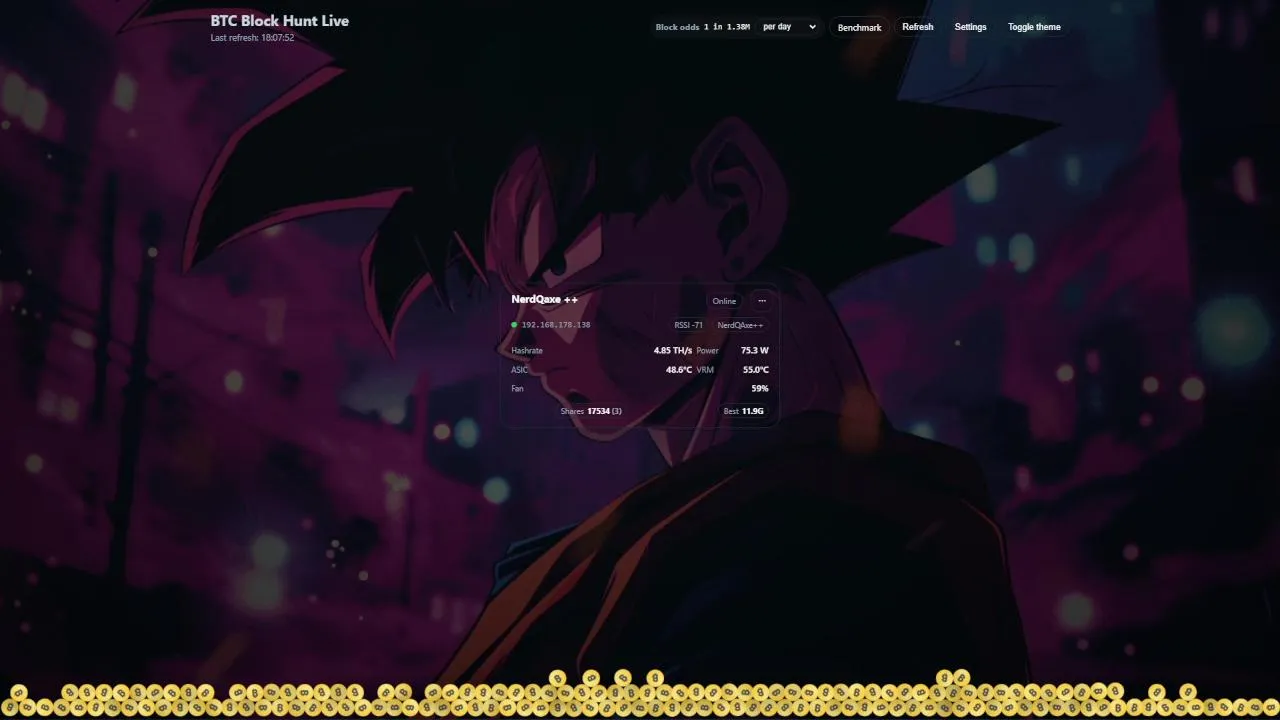Click the IP address 192.168.178.138

pos(556,325)
